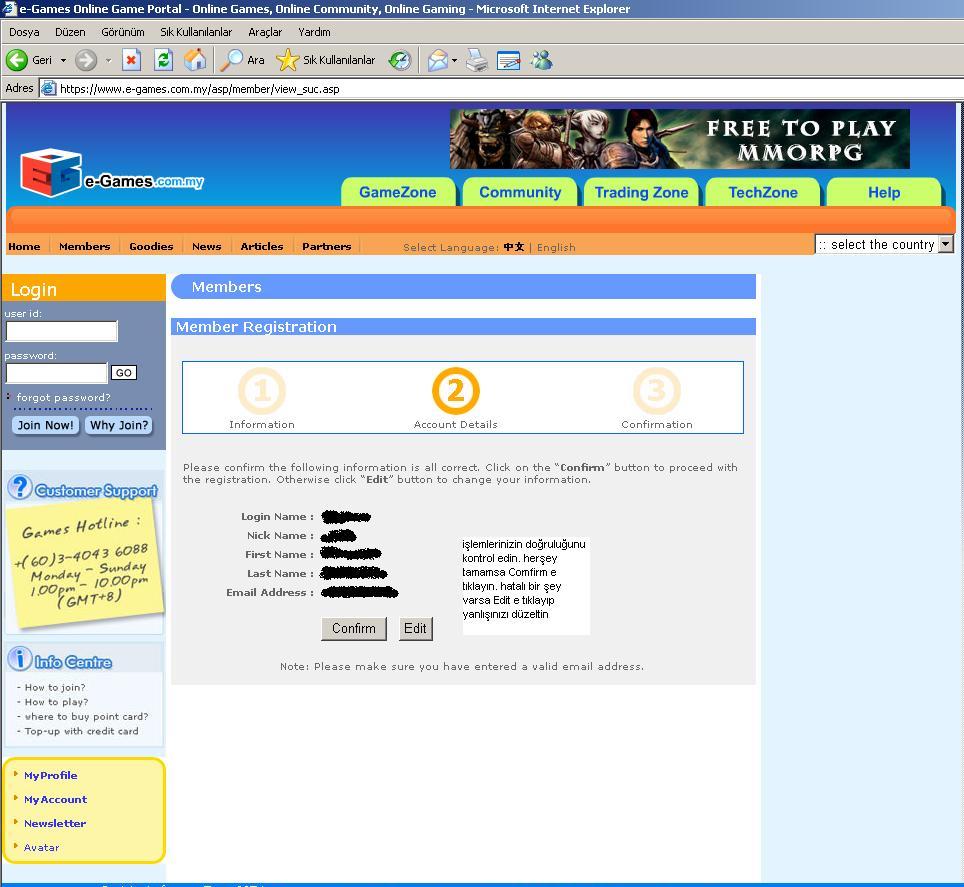
Task: Click the Confirm button
Action: [x=354, y=628]
